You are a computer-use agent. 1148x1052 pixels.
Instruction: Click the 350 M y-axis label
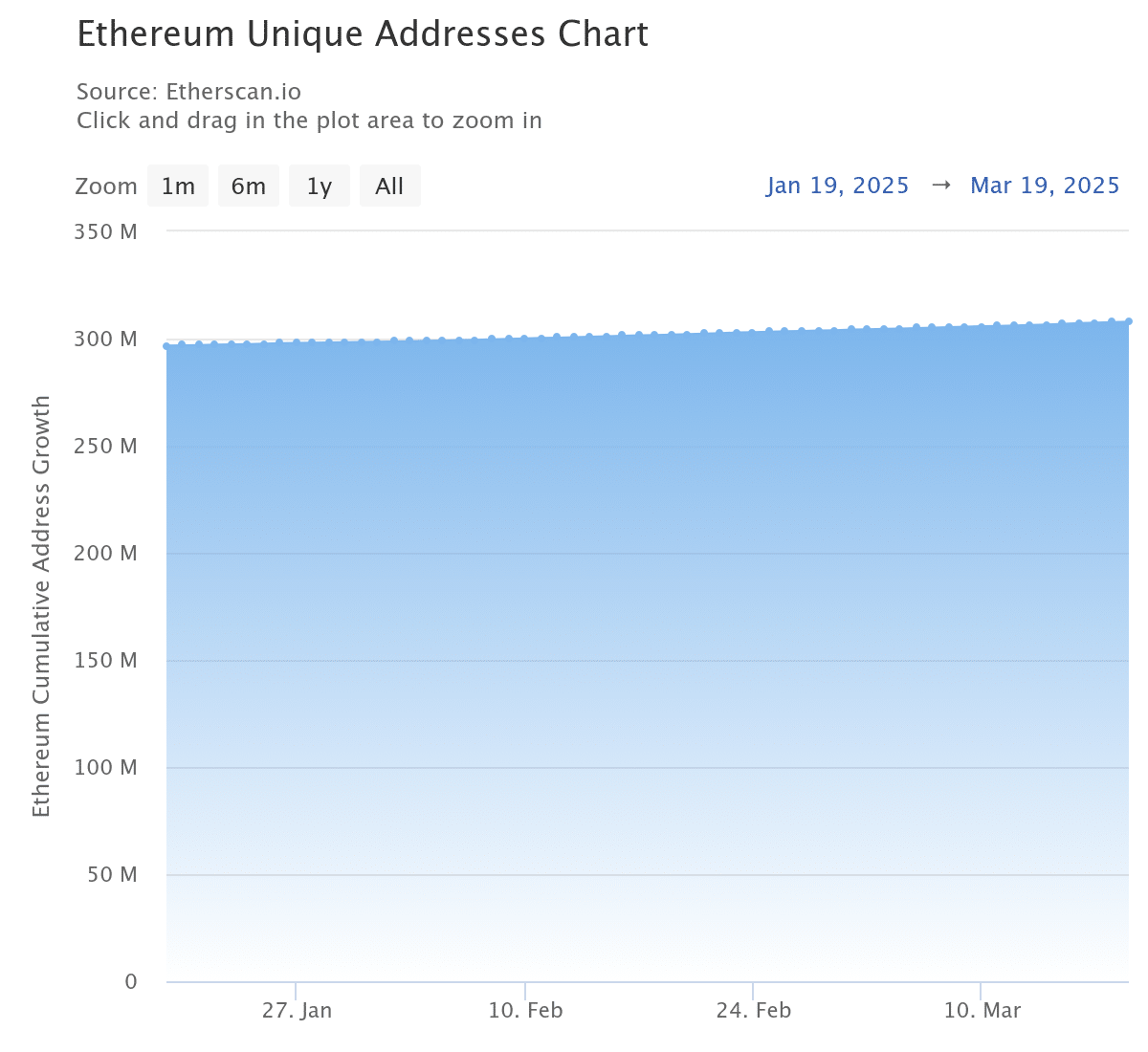(x=105, y=231)
